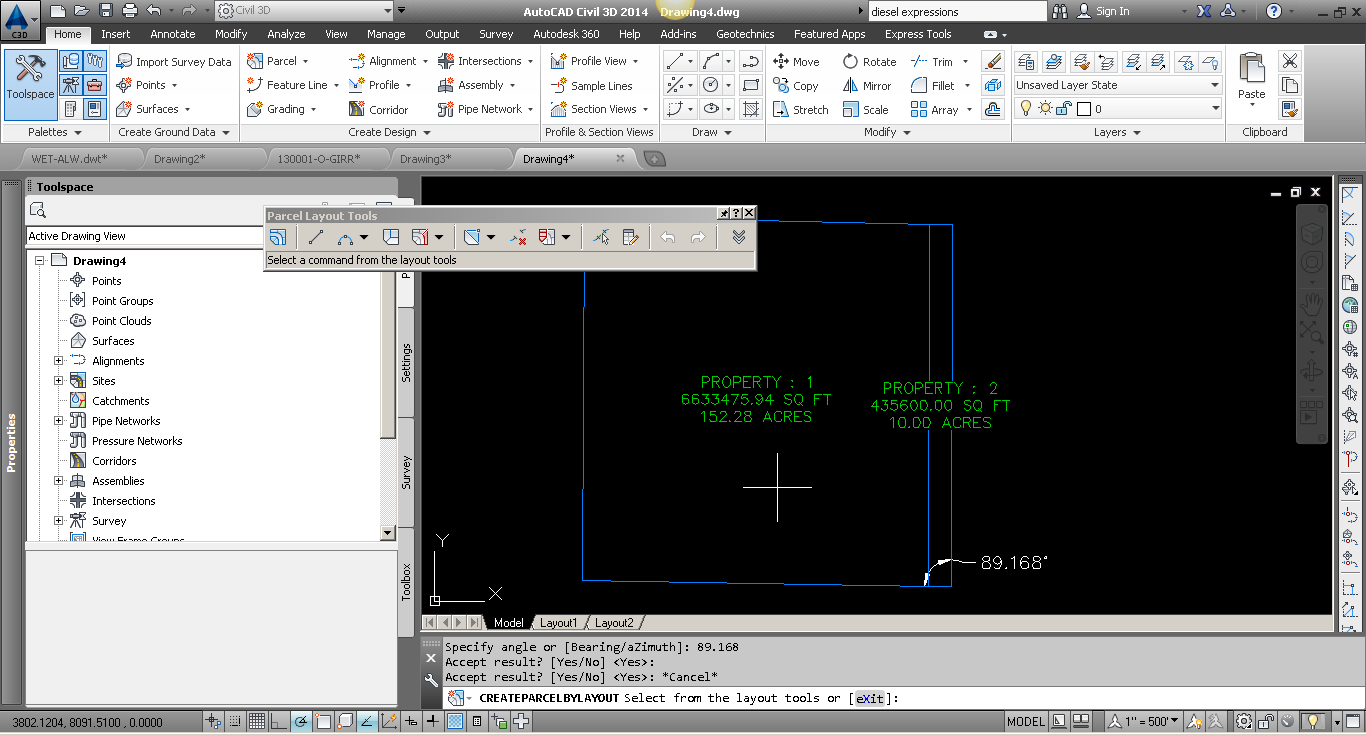Open the Toolbox vertical tab
The image size is (1366, 736).
(406, 582)
